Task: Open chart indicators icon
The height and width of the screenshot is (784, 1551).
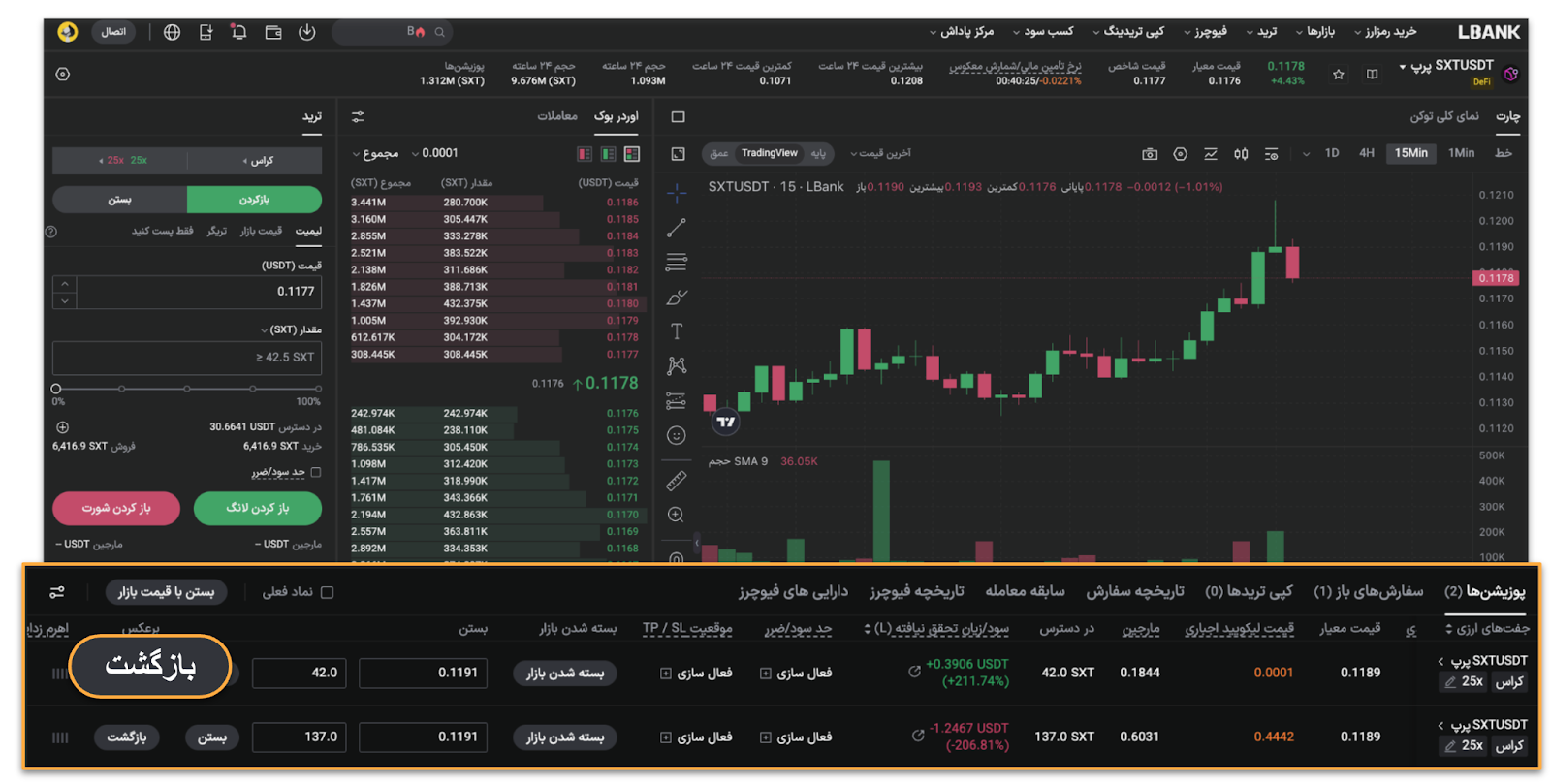Action: 1211,153
